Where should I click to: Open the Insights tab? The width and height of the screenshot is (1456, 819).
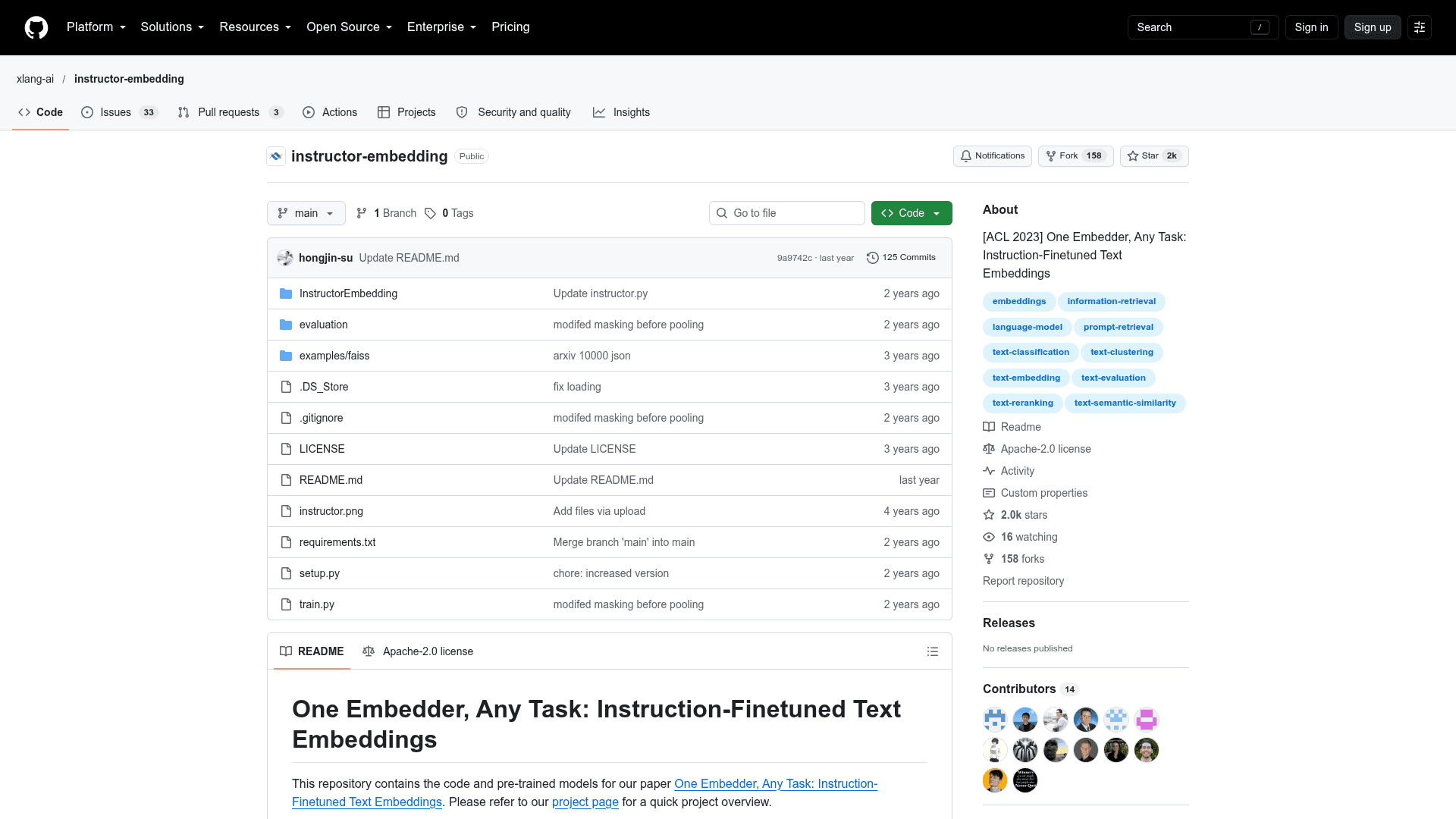(622, 112)
